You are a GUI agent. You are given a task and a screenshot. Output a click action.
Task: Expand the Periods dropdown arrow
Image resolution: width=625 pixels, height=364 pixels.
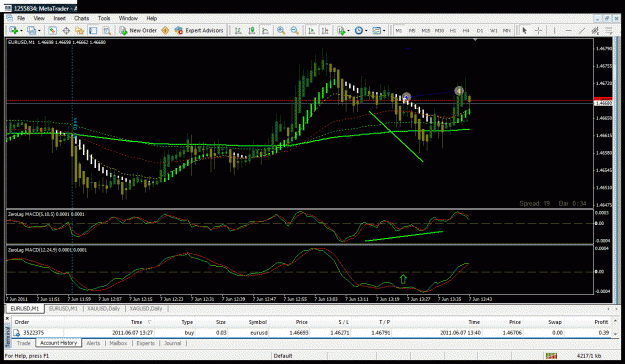coord(366,31)
